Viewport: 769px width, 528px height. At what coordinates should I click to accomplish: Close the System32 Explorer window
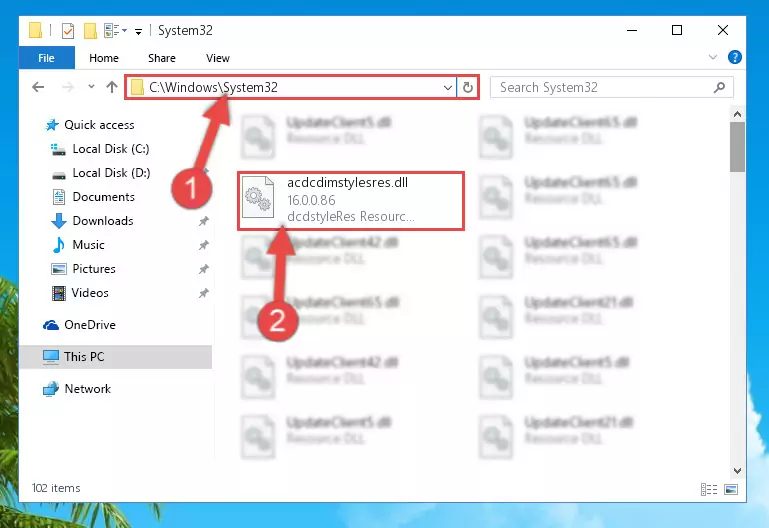click(722, 30)
